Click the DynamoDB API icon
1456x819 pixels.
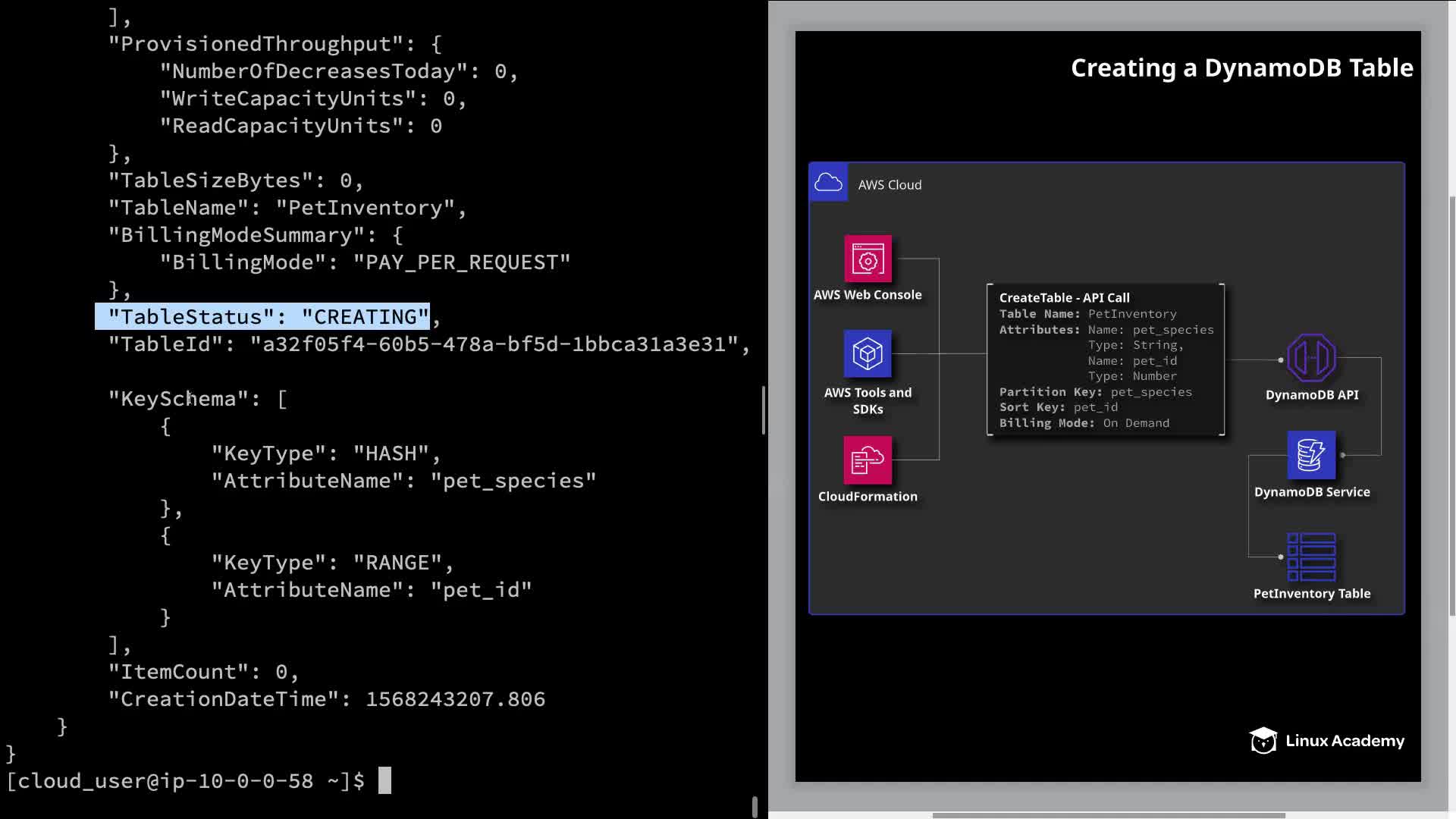(1311, 358)
